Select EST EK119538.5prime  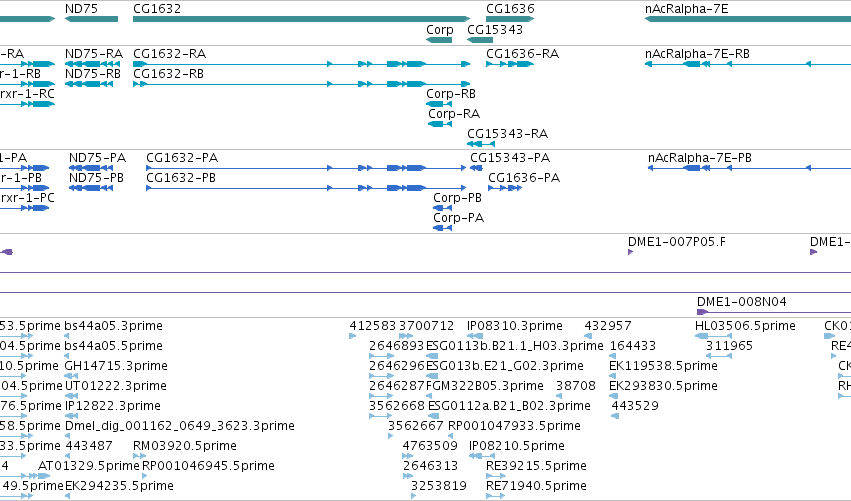[663, 366]
